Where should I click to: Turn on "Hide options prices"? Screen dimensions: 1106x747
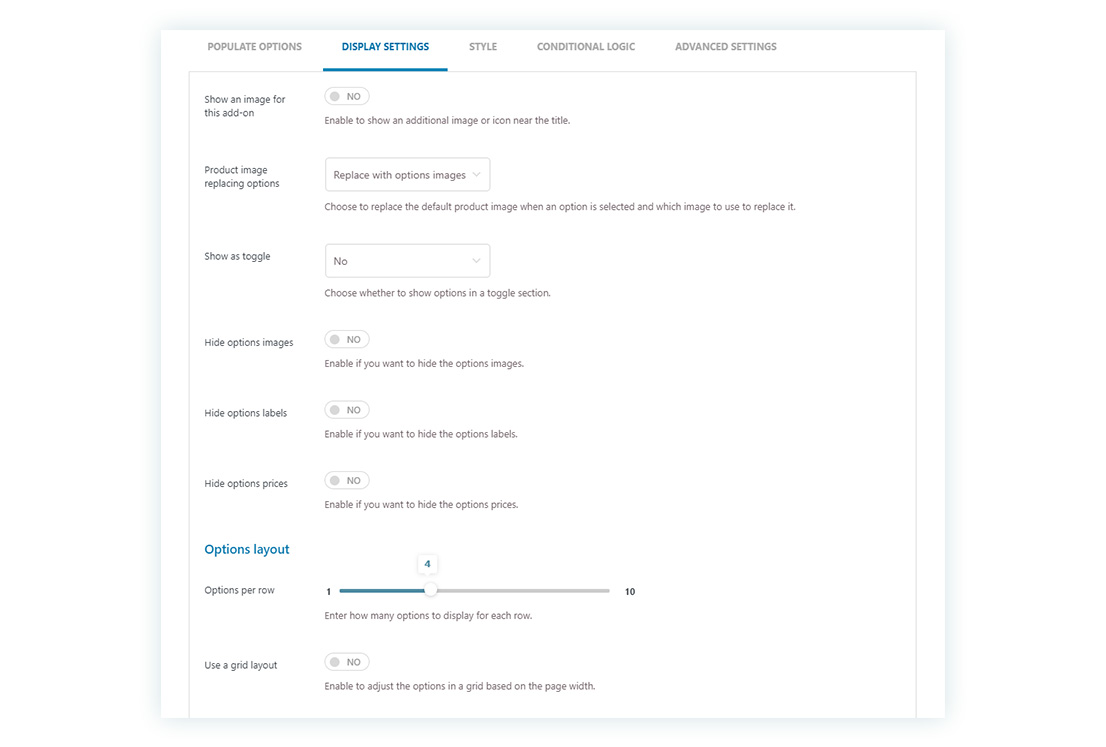coord(346,480)
